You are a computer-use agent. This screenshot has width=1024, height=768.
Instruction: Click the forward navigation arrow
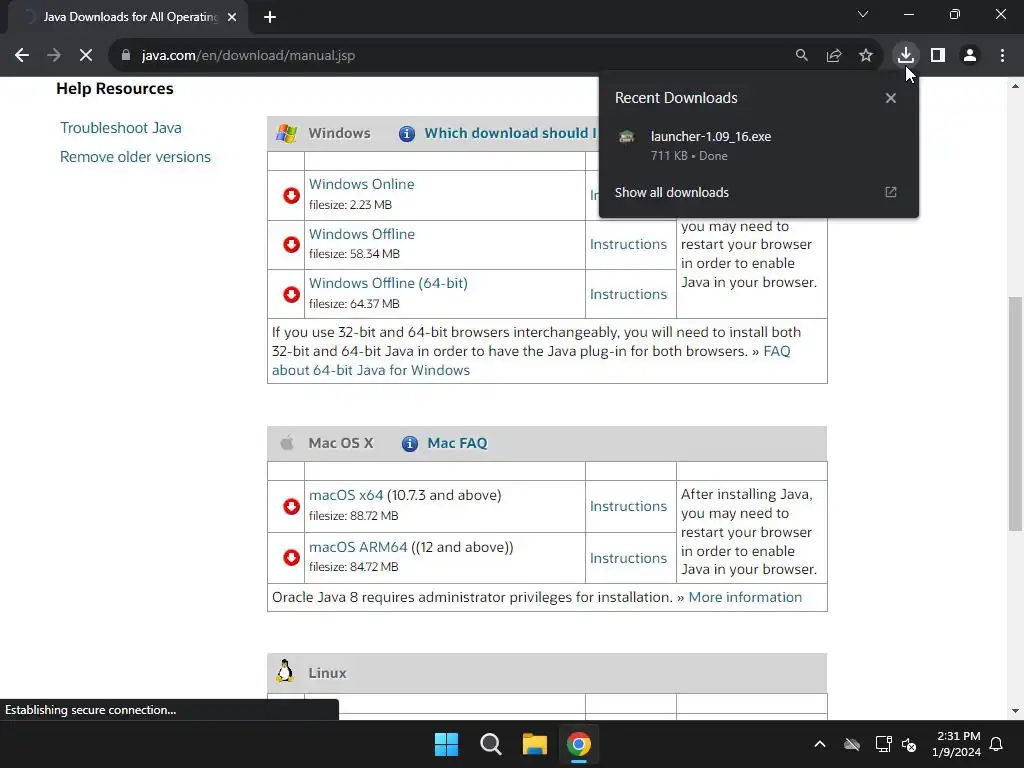[54, 56]
